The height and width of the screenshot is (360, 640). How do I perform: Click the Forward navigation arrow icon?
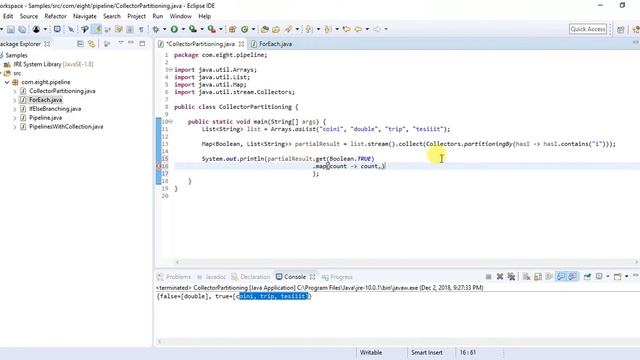point(377,29)
